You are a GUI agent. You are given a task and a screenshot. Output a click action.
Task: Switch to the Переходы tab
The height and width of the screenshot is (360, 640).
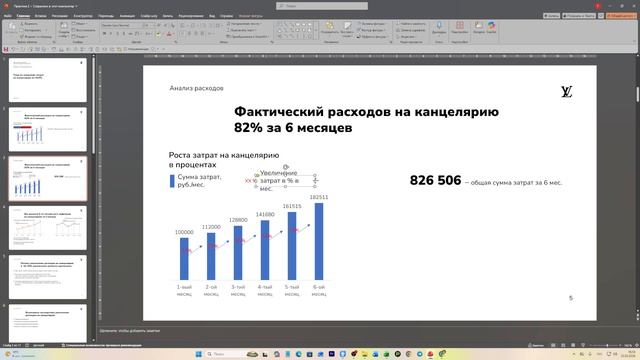(106, 16)
